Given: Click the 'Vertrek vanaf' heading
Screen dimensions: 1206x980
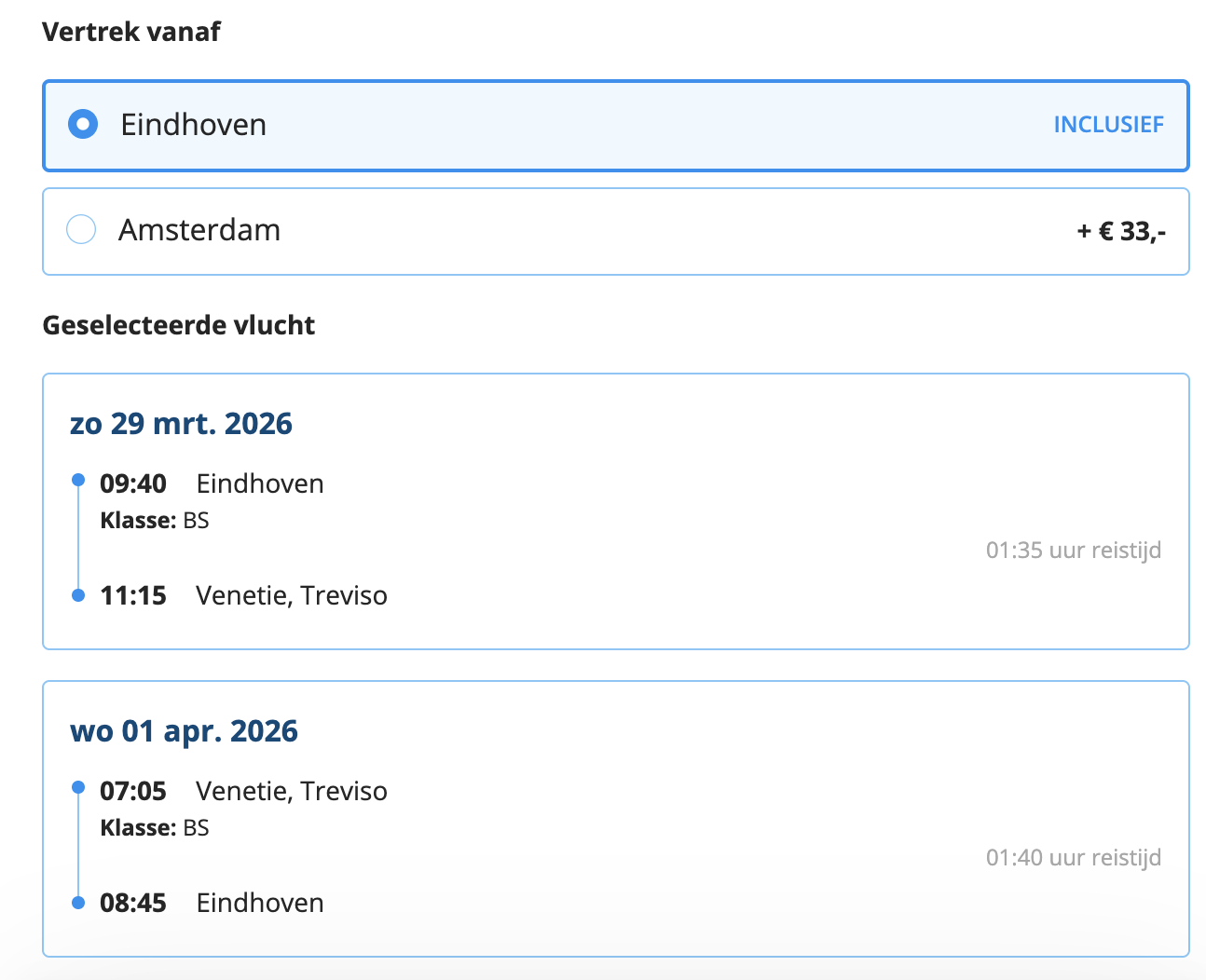Looking at the screenshot, I should [131, 32].
